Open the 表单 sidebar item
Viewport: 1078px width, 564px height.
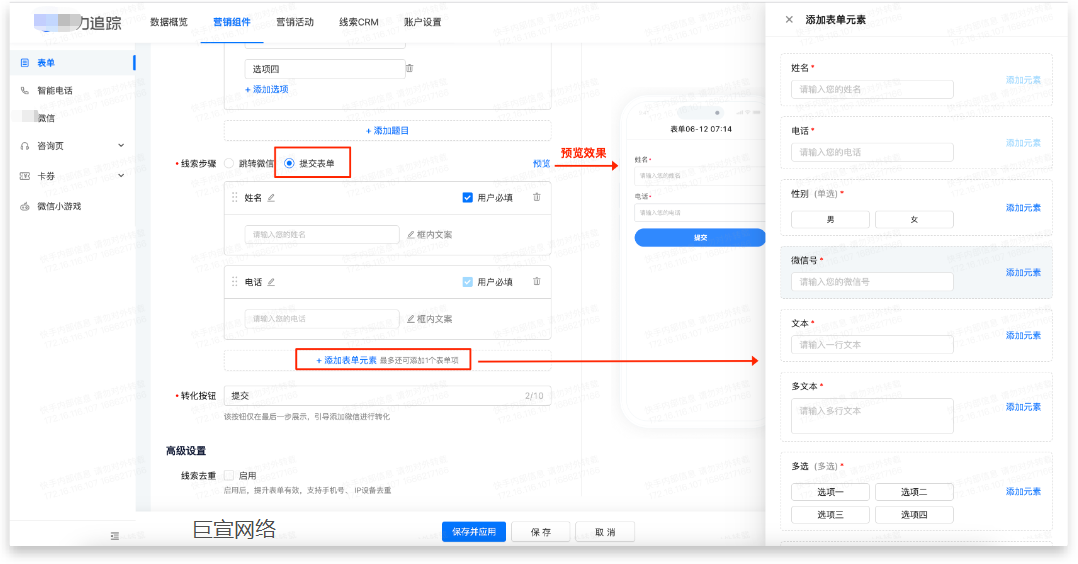point(72,63)
